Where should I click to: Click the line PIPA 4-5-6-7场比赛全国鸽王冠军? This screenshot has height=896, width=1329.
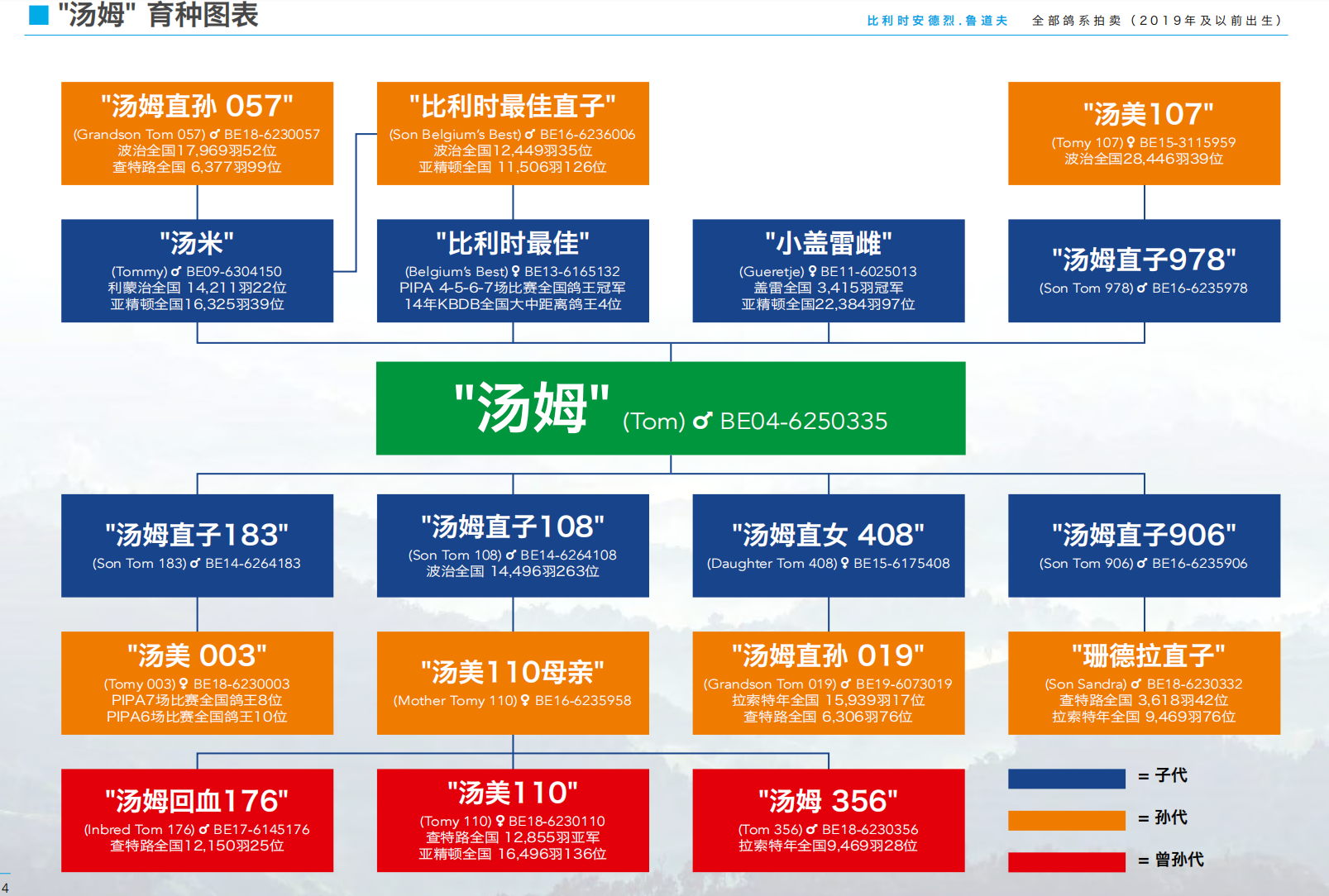513,288
